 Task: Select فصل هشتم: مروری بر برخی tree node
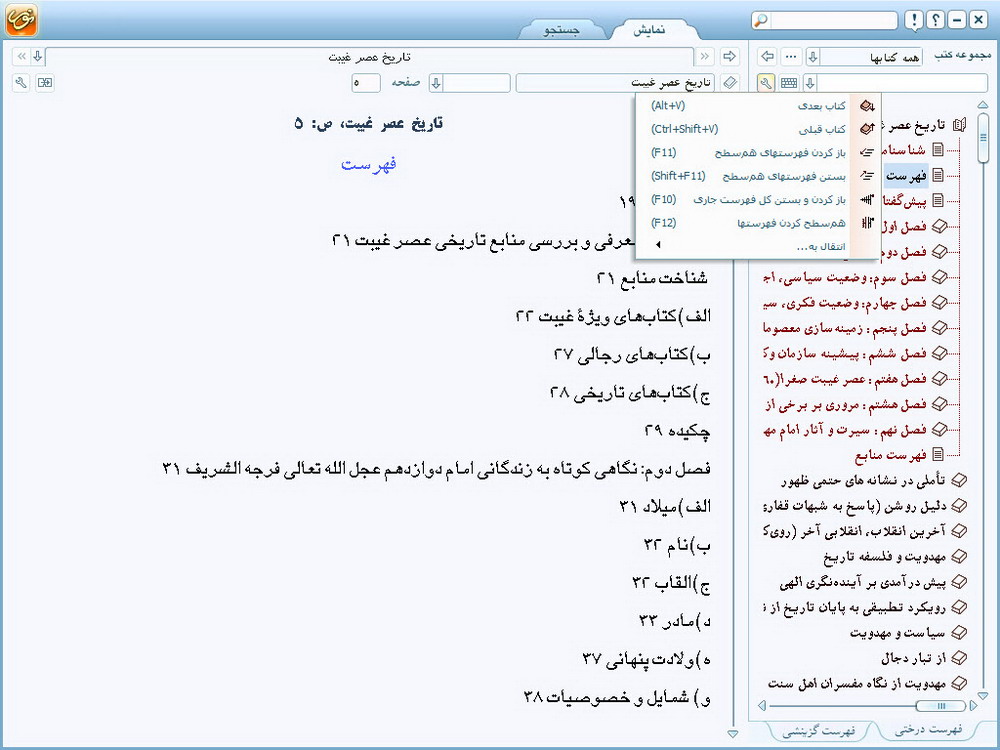[x=844, y=405]
